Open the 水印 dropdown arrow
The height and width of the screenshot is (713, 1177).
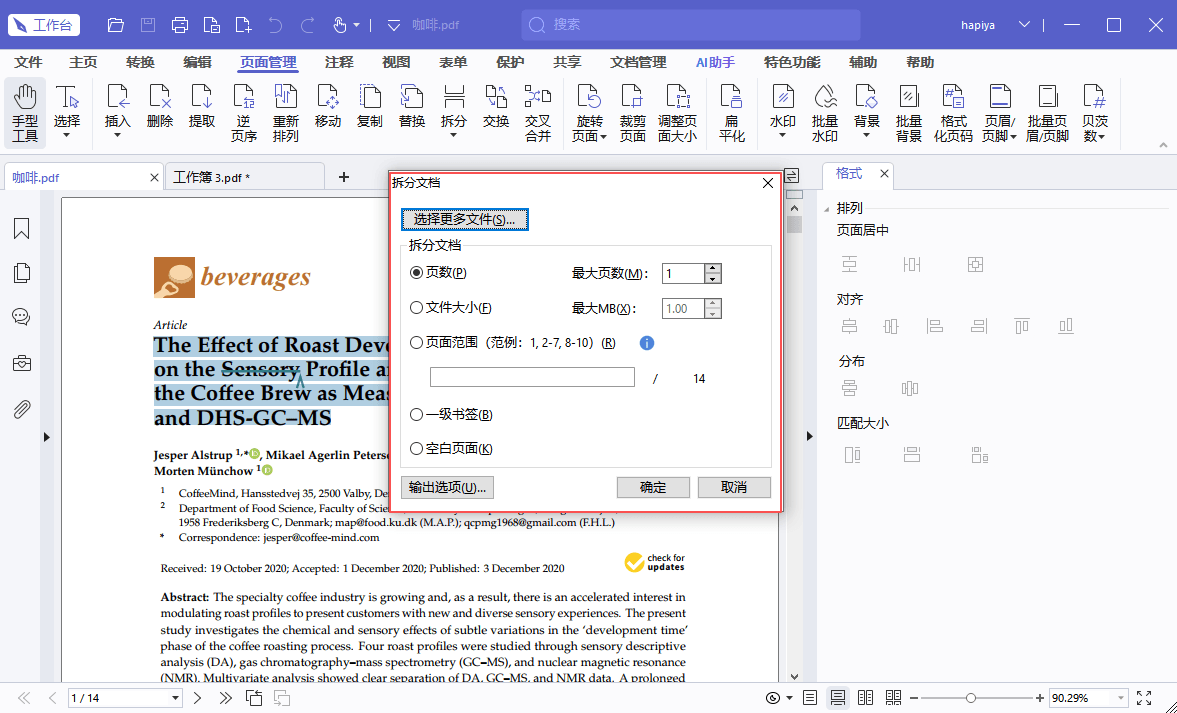click(x=782, y=136)
